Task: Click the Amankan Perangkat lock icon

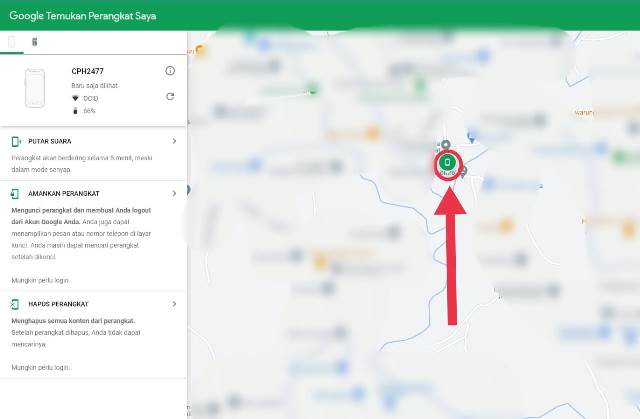Action: click(15, 193)
